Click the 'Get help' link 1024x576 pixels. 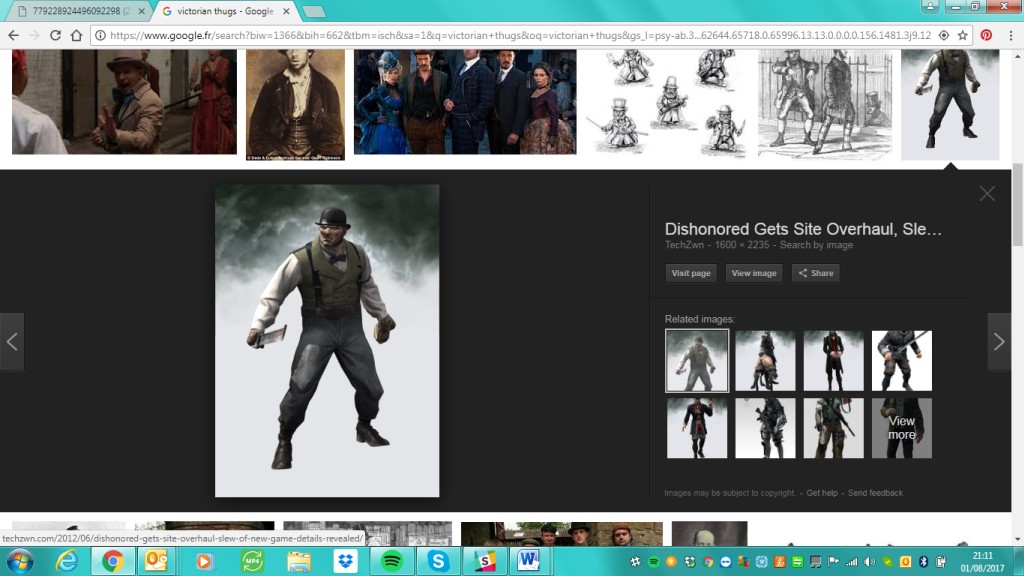tap(822, 493)
